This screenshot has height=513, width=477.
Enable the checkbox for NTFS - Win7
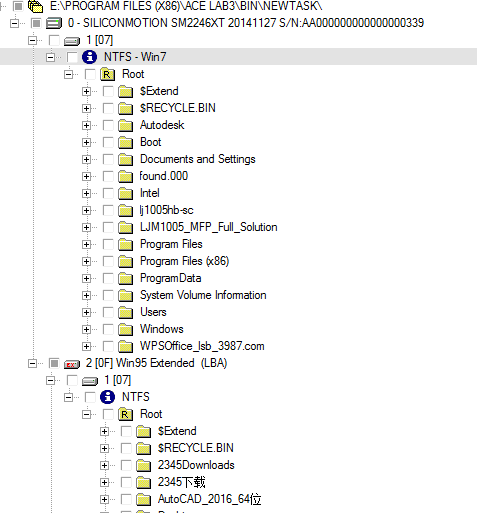72,57
